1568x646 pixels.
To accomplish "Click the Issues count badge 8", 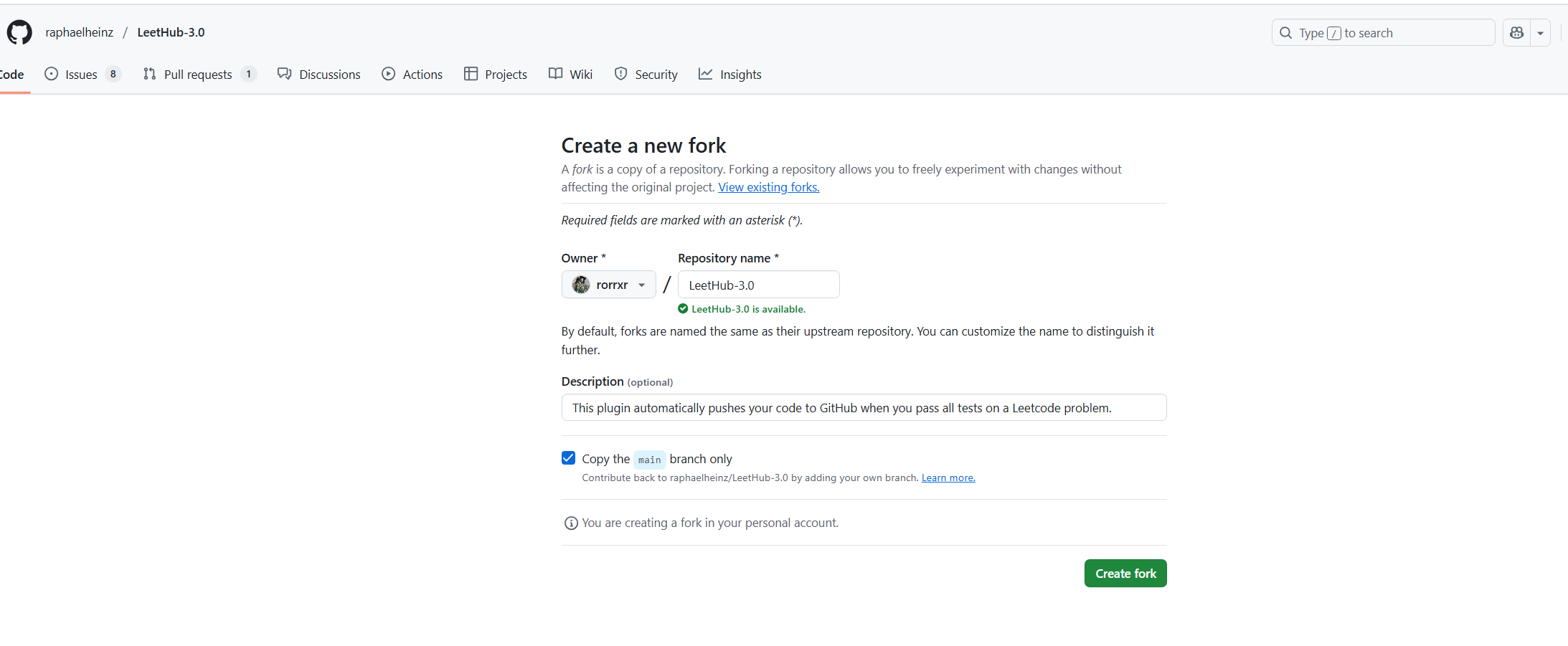I will 113,74.
